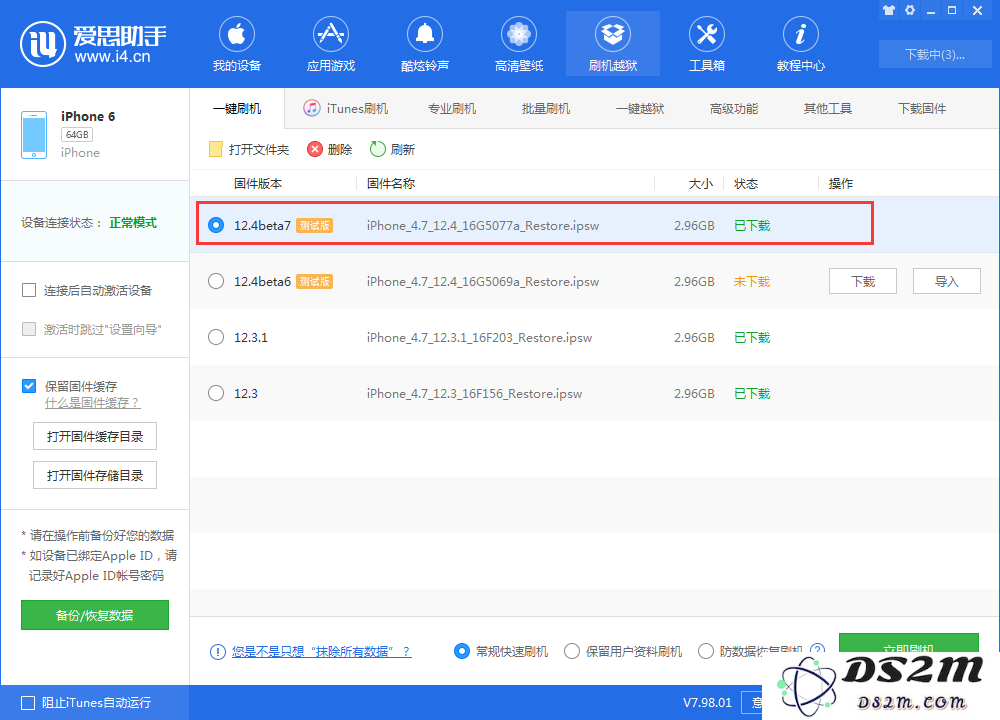Open the 抹除所有数据 help link

[x=321, y=652]
